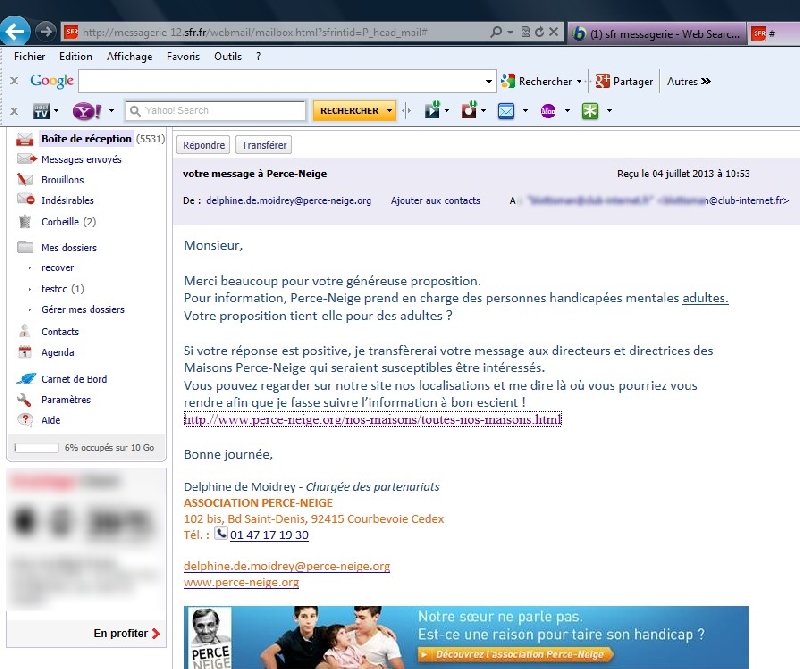Open the RECHERCHER button dropdown arrow
This screenshot has width=800, height=669.
point(389,111)
